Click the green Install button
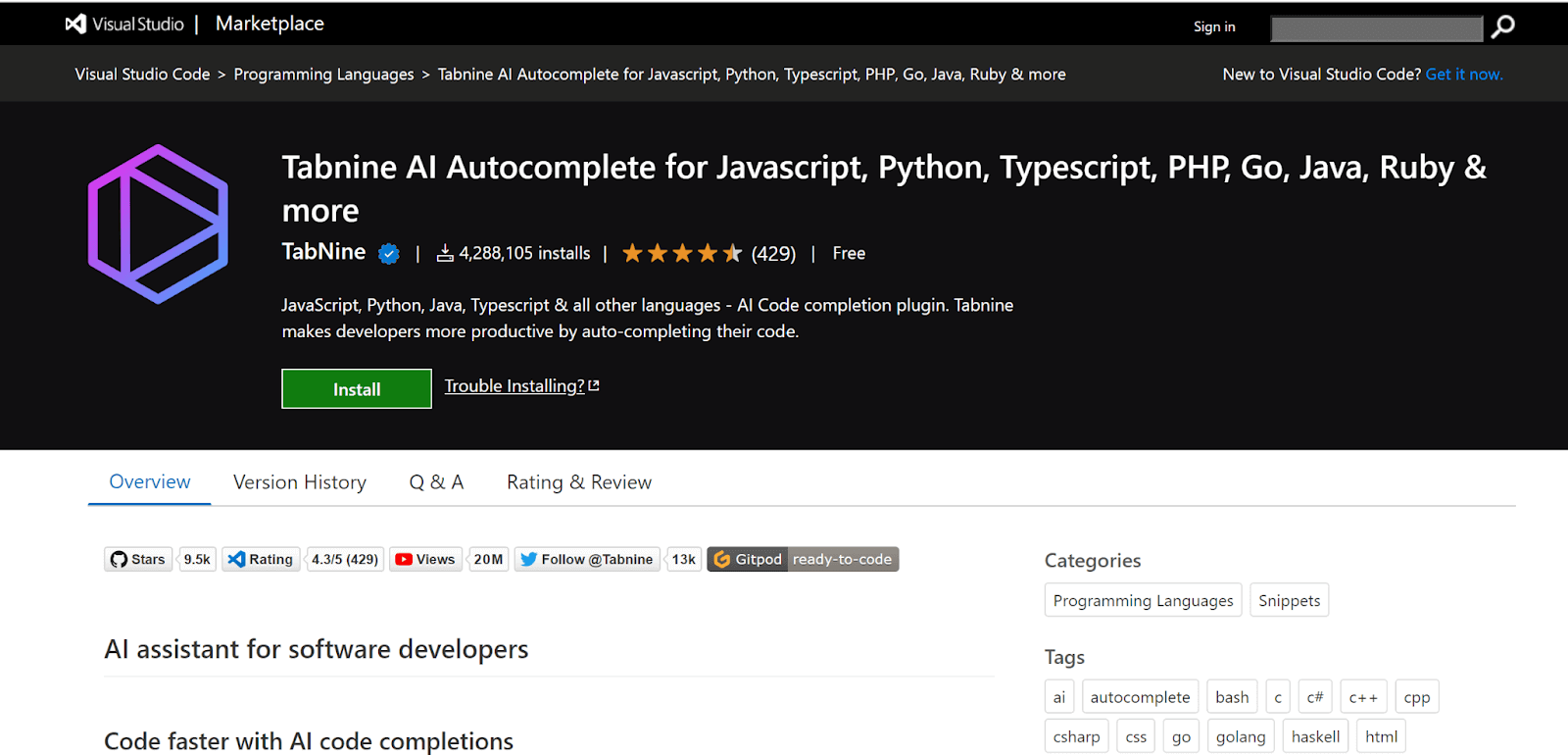This screenshot has width=1568, height=755. pyautogui.click(x=357, y=388)
